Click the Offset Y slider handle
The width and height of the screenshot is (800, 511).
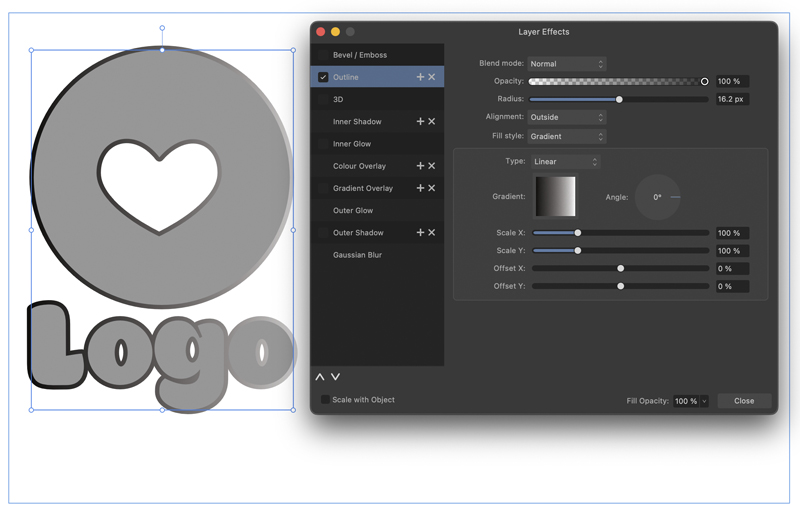click(x=620, y=286)
